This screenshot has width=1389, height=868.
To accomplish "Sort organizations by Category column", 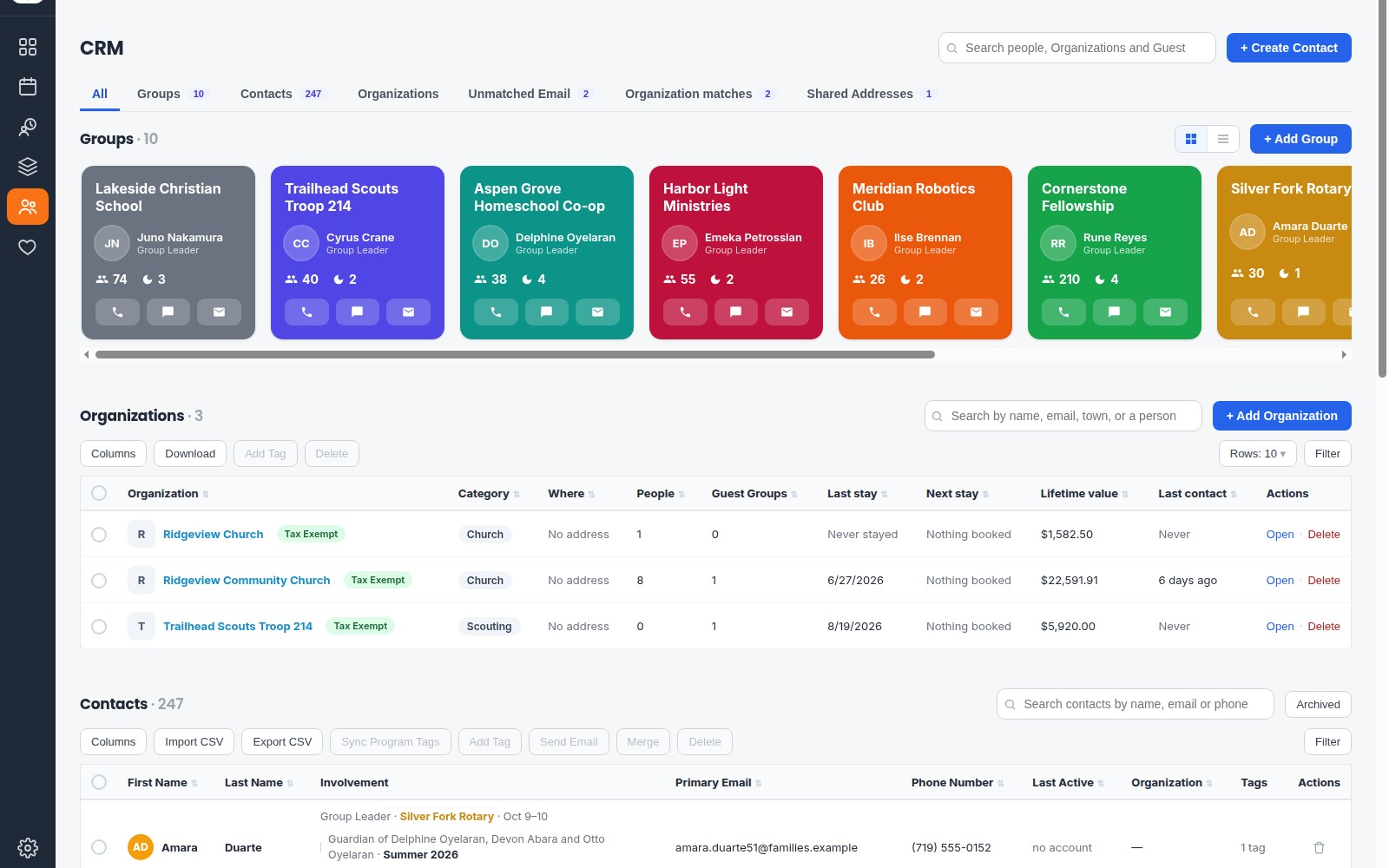I will click(489, 494).
